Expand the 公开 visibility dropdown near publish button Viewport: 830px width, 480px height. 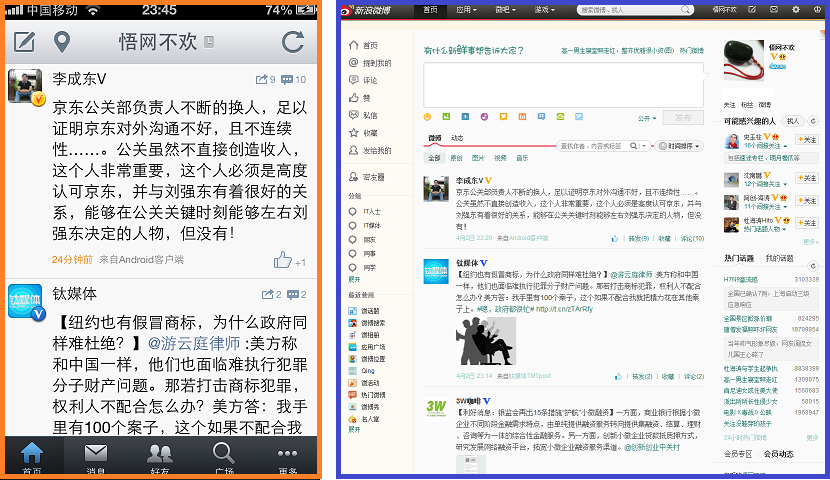tap(647, 118)
